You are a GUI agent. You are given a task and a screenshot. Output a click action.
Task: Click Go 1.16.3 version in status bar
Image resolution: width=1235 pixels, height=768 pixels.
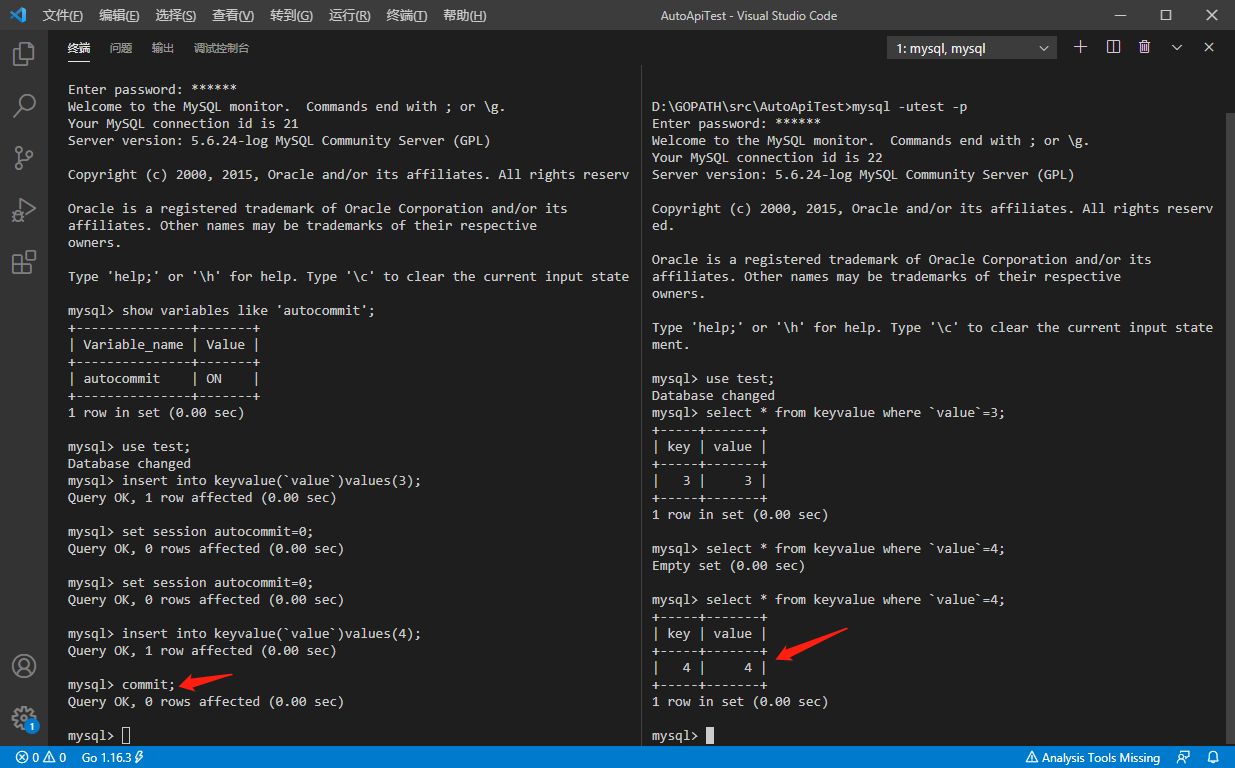click(x=113, y=757)
